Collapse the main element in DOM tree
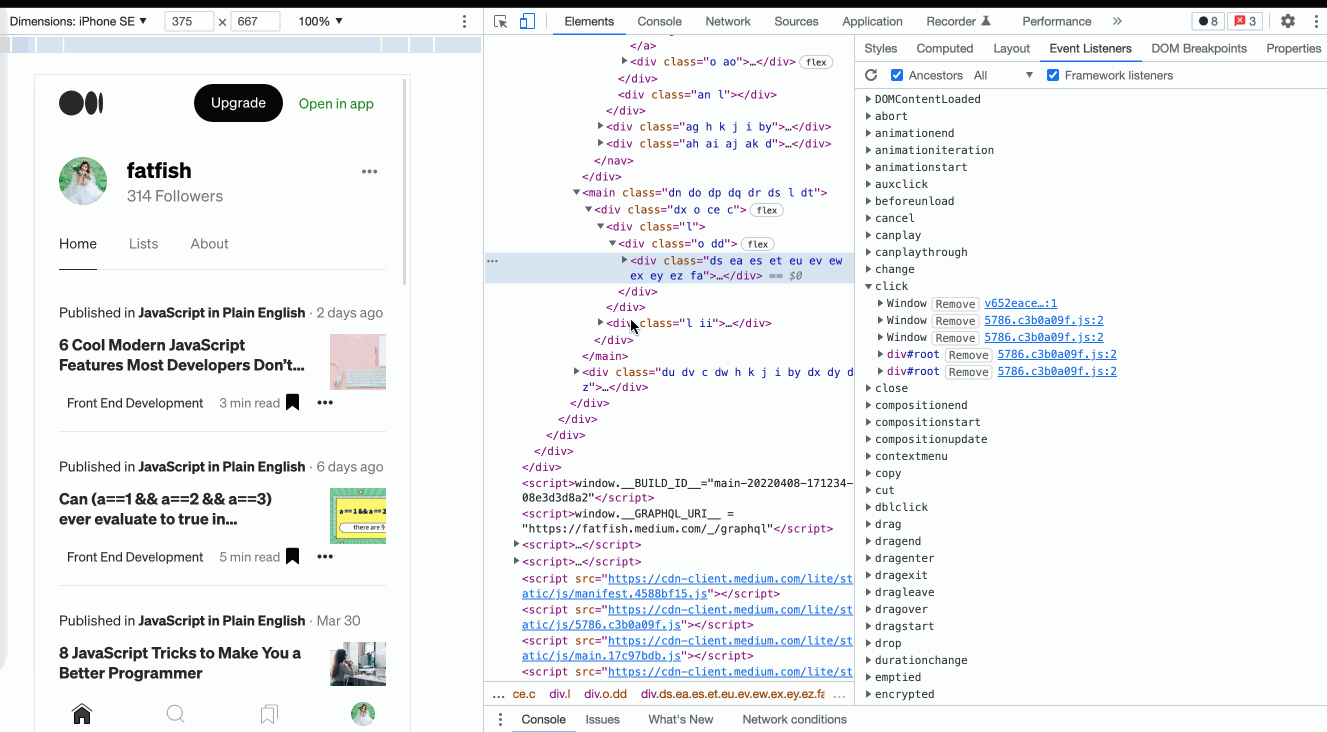This screenshot has width=1327, height=732. pyautogui.click(x=576, y=192)
